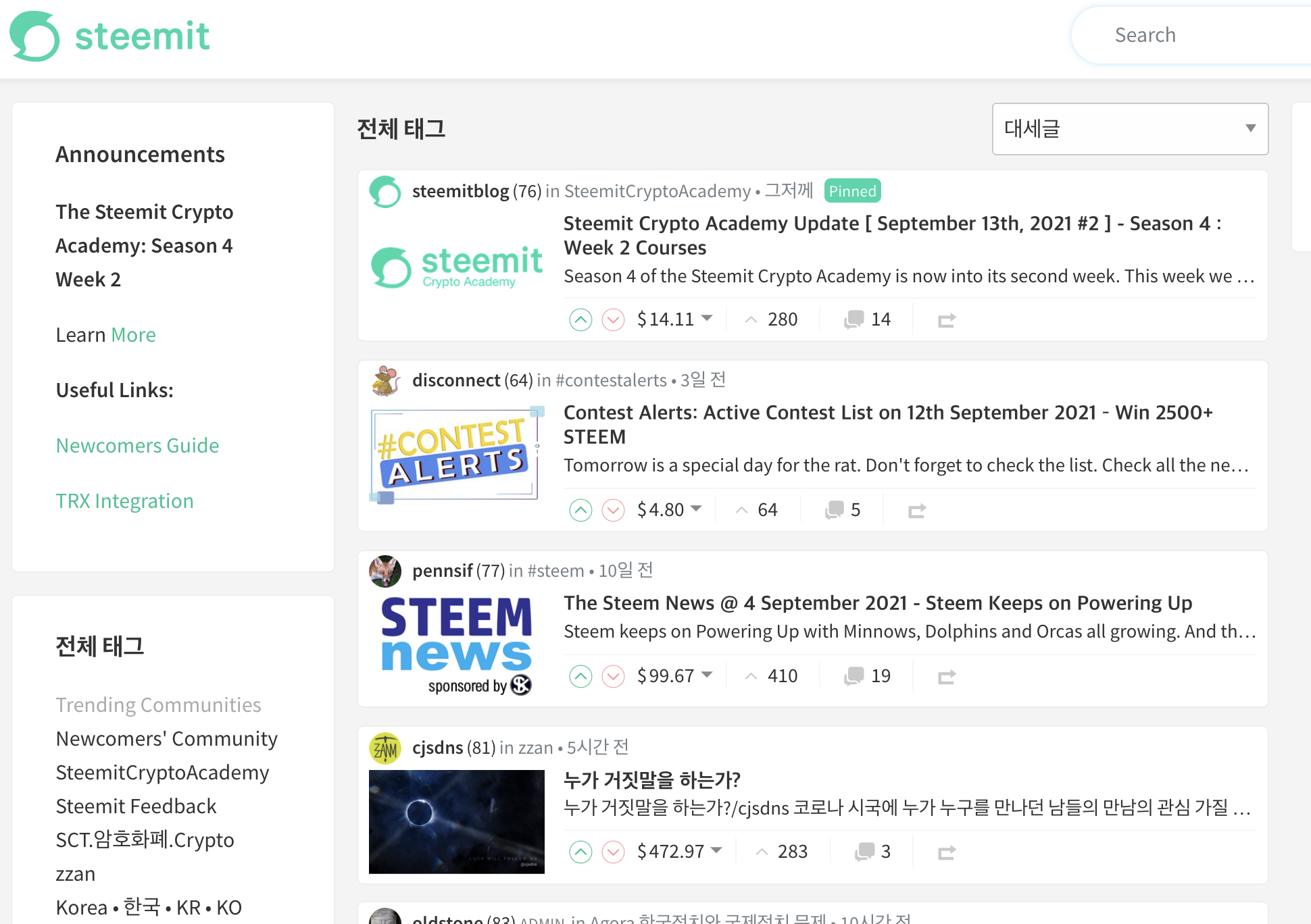
Task: Expand the $14.11 payout details
Action: [x=707, y=318]
